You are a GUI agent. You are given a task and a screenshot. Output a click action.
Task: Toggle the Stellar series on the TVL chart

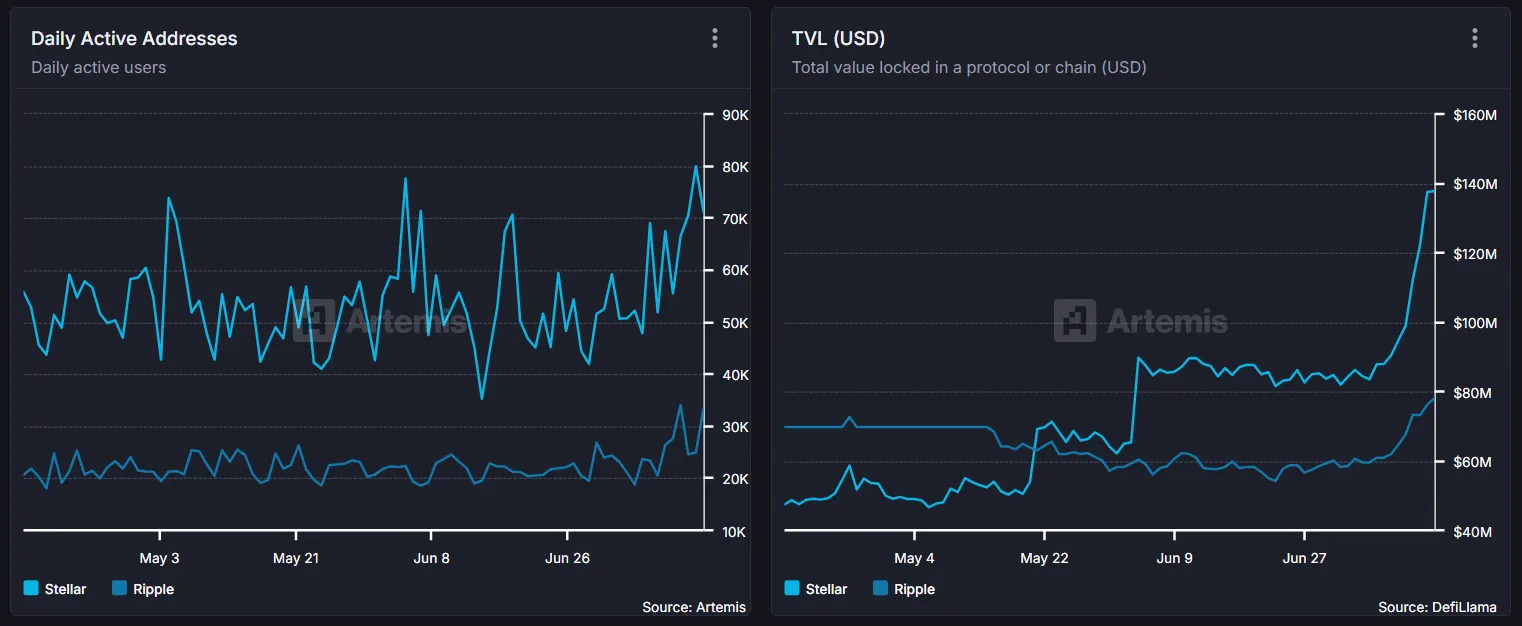tap(817, 589)
